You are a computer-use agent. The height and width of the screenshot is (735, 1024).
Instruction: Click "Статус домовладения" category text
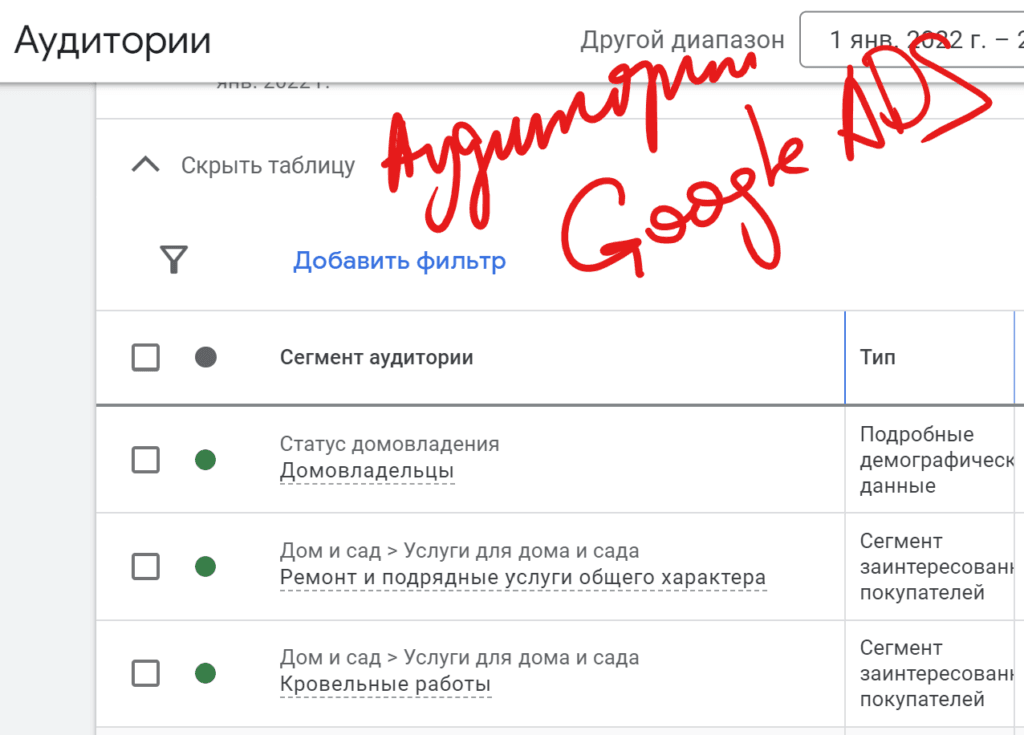(x=389, y=444)
